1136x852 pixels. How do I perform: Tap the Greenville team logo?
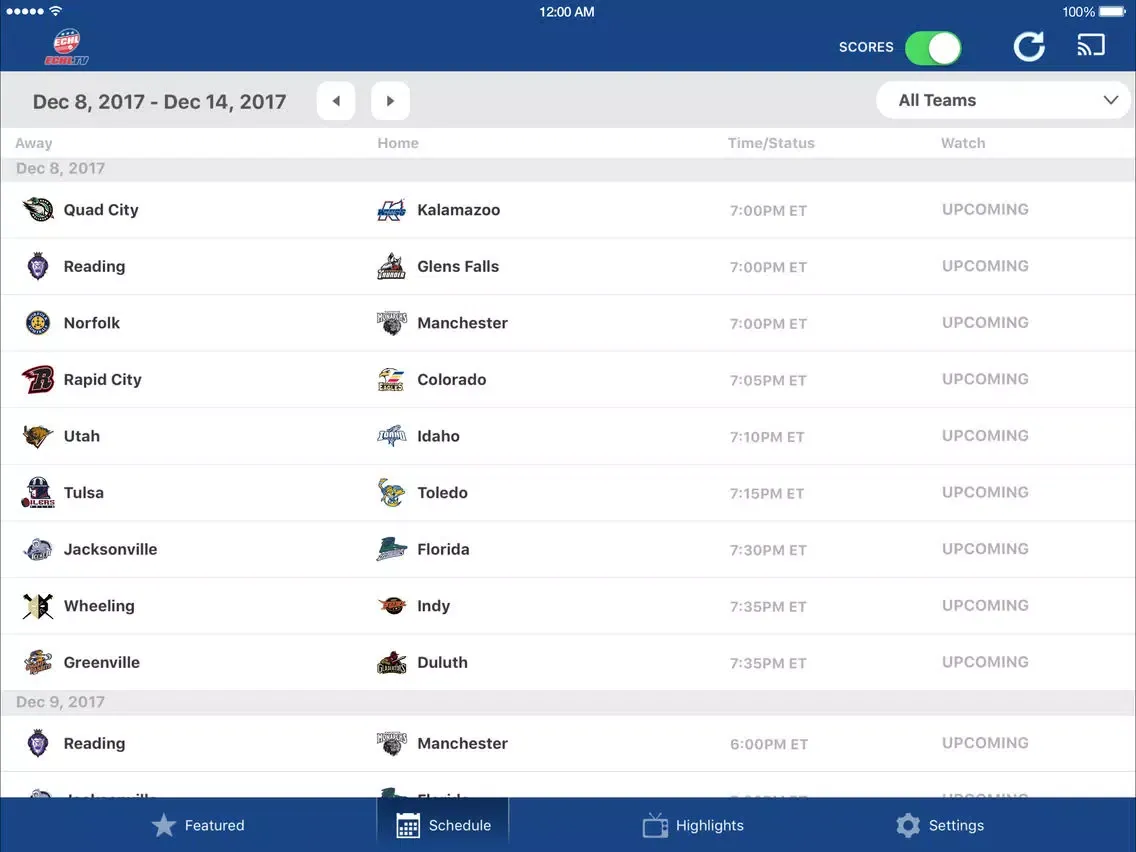click(38, 662)
